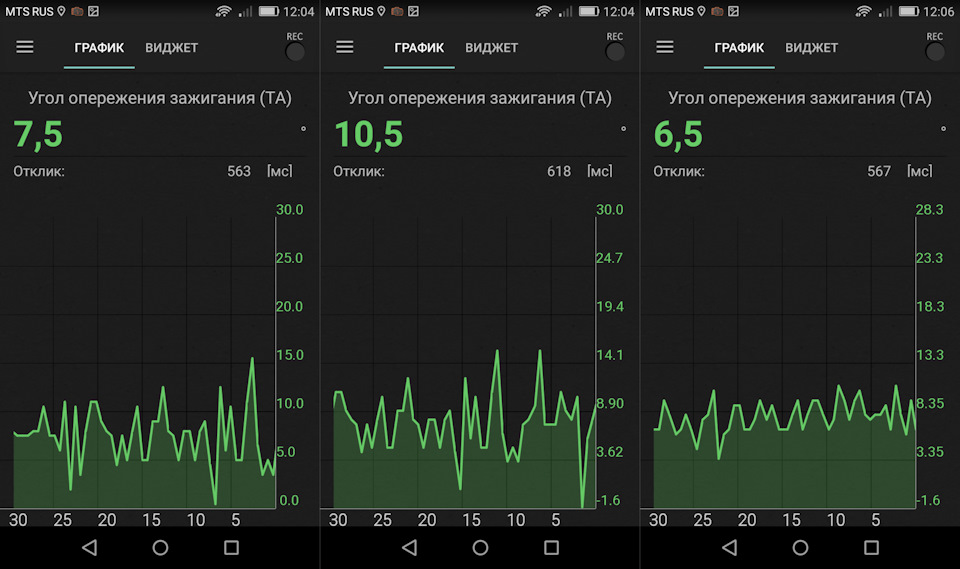Tap recent apps square under the 10,5 screen
The height and width of the screenshot is (569, 960).
[552, 548]
